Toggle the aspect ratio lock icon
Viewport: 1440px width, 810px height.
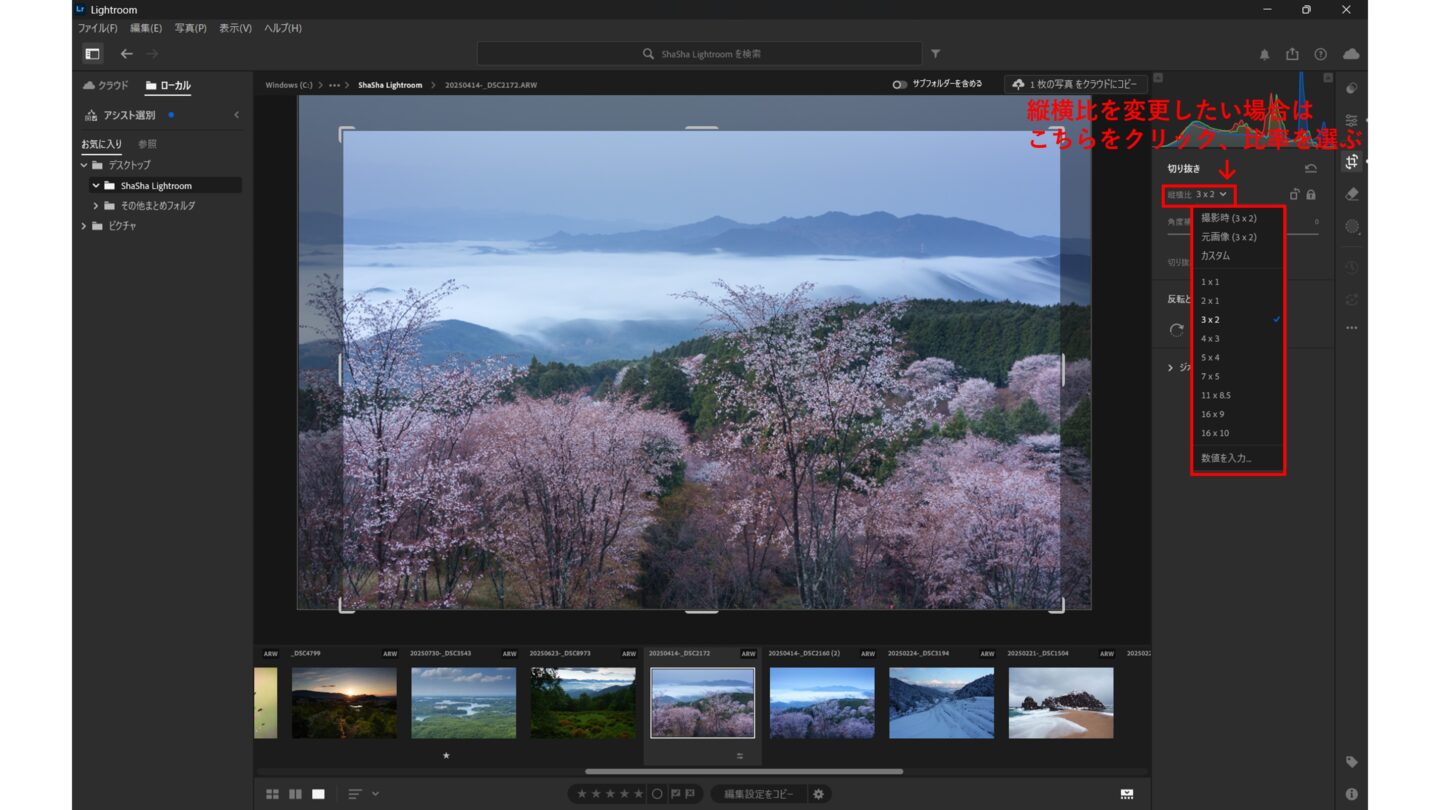[1311, 195]
